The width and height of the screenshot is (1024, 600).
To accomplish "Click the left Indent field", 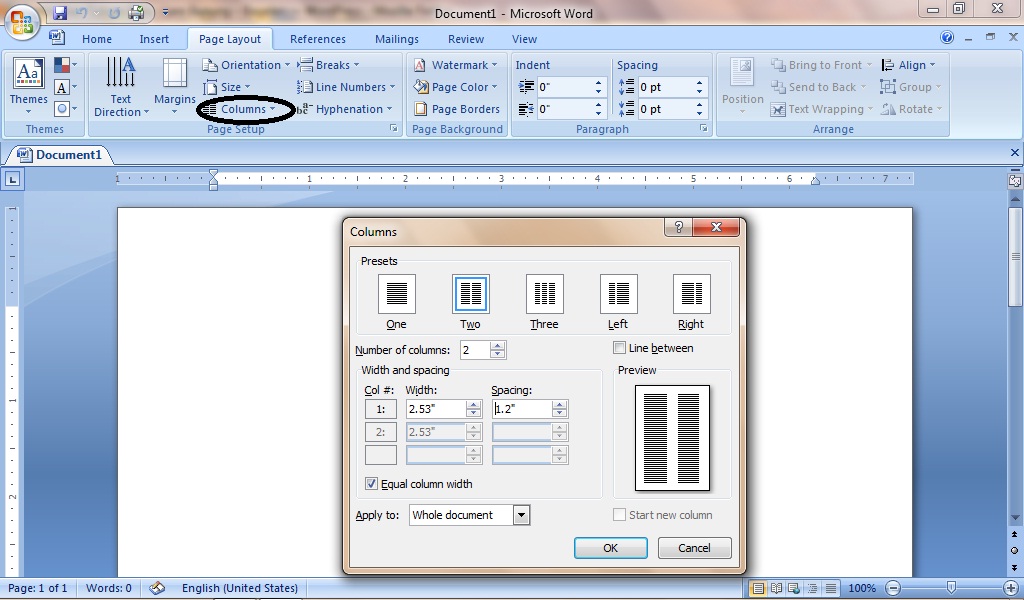I will pyautogui.click(x=564, y=87).
